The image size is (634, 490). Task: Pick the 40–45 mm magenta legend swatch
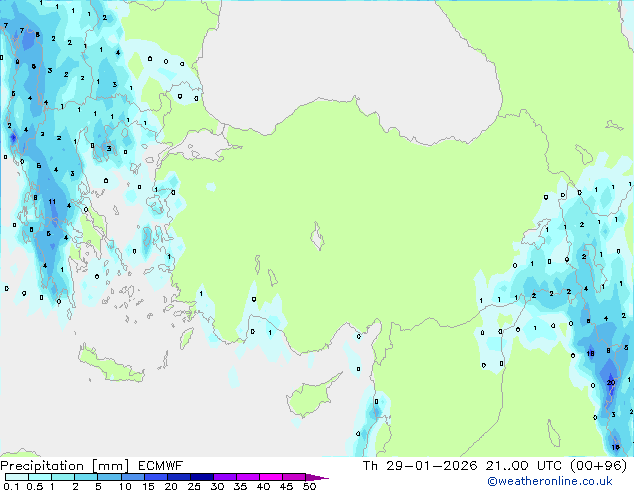tap(271, 477)
